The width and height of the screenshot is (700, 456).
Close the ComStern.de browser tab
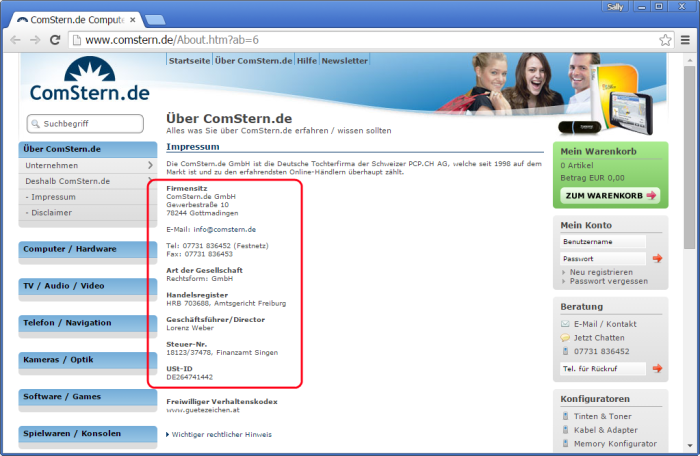pos(130,20)
